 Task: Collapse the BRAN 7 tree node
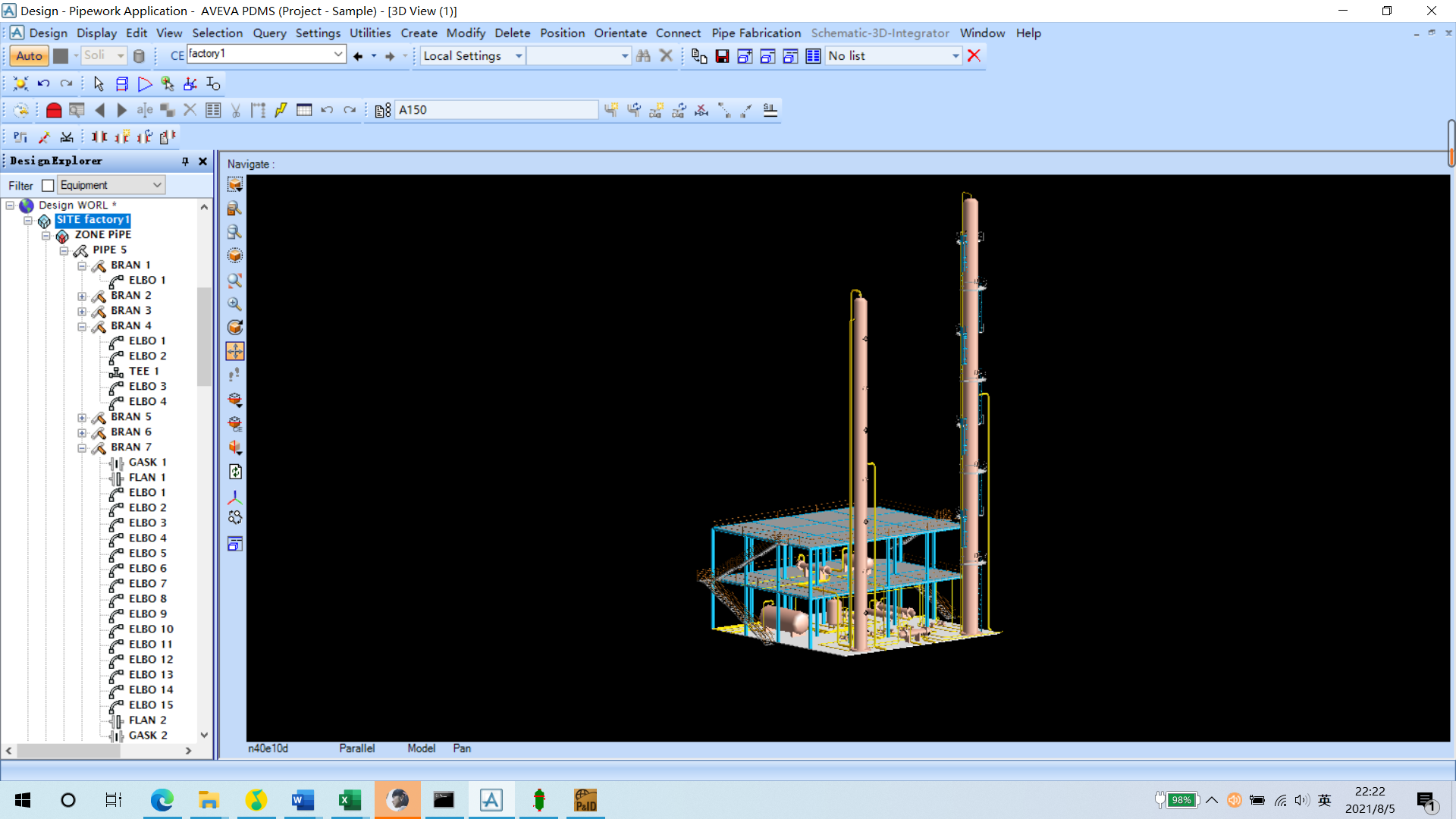click(82, 448)
